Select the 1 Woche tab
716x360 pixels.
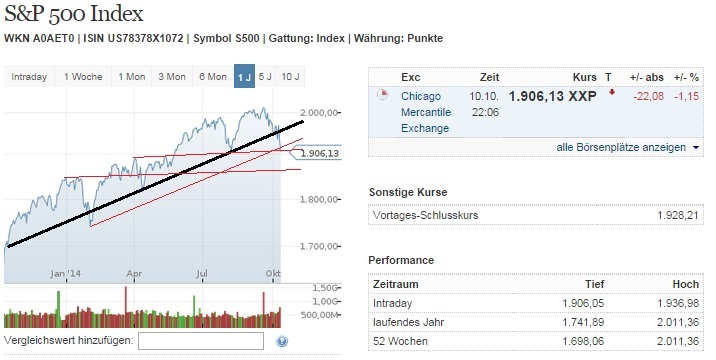click(83, 77)
